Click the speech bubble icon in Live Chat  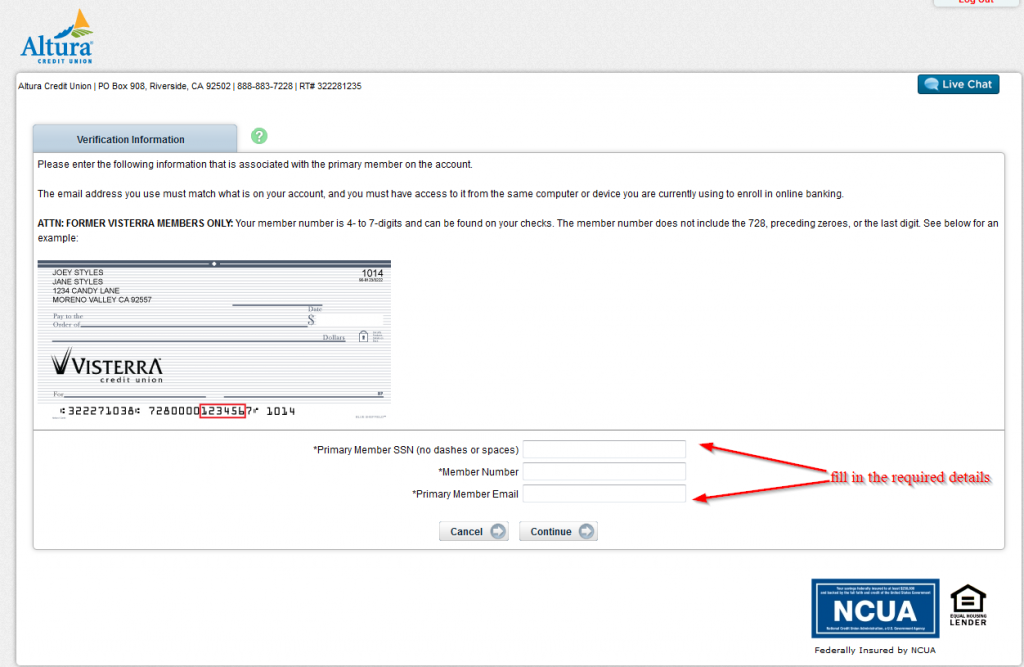(931, 85)
